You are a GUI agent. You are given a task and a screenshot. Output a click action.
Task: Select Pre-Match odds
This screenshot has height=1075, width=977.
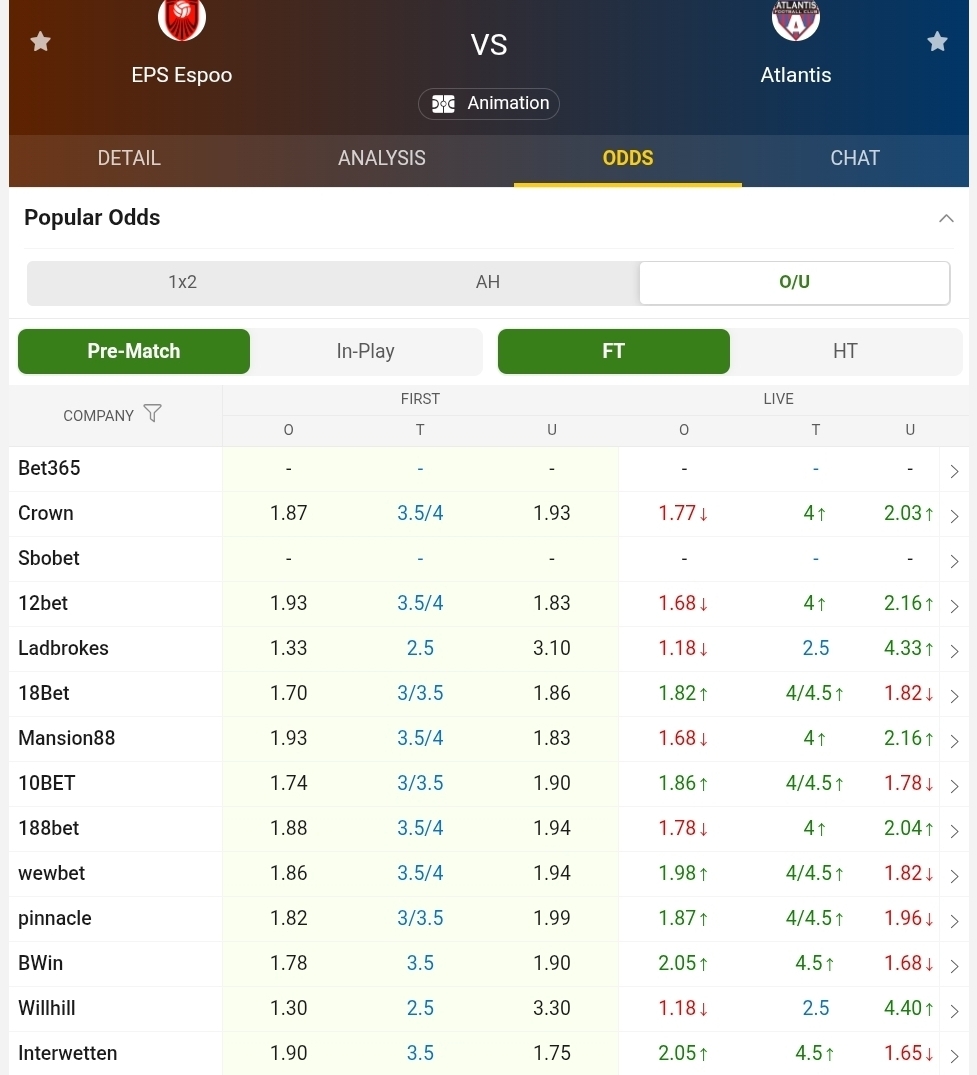click(x=134, y=351)
